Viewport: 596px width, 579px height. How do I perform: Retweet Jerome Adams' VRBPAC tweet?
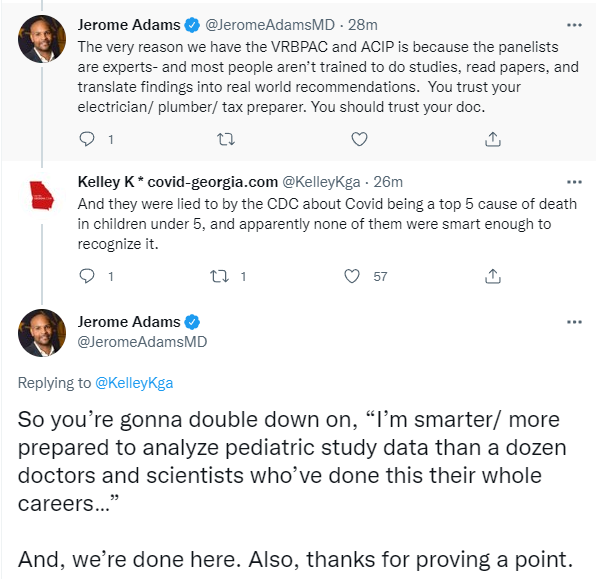pyautogui.click(x=226, y=140)
